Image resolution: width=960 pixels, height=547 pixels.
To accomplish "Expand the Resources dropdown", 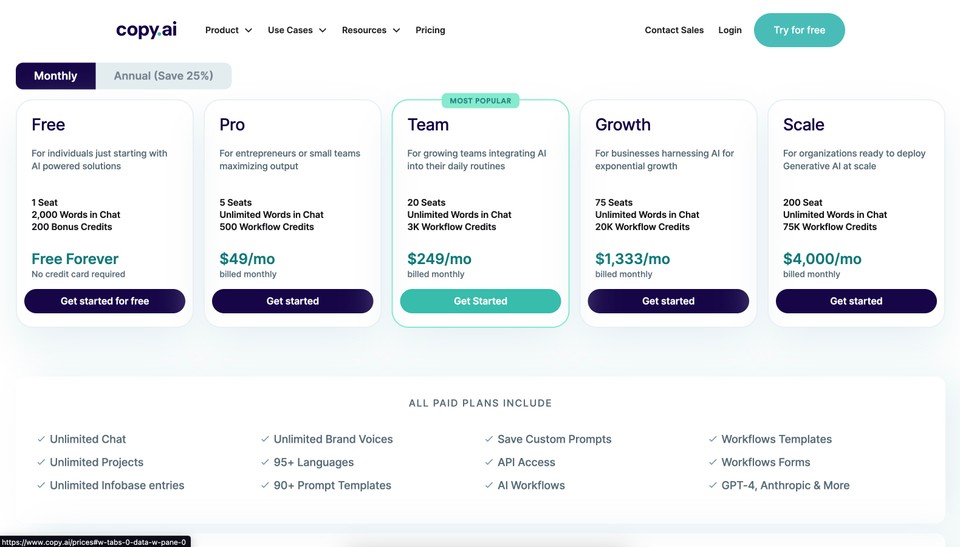I will pyautogui.click(x=371, y=30).
